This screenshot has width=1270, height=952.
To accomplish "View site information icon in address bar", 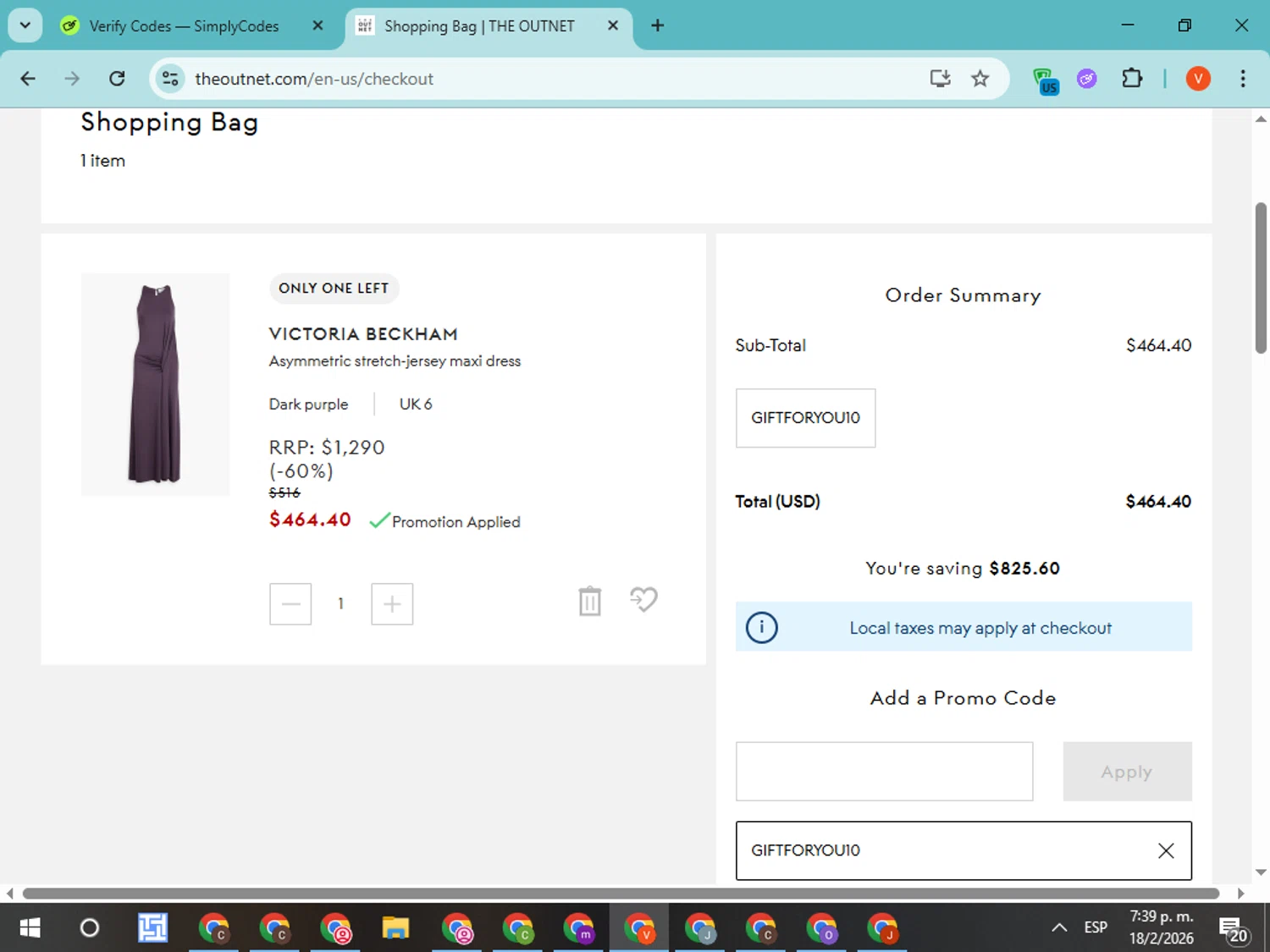I will pos(170,79).
